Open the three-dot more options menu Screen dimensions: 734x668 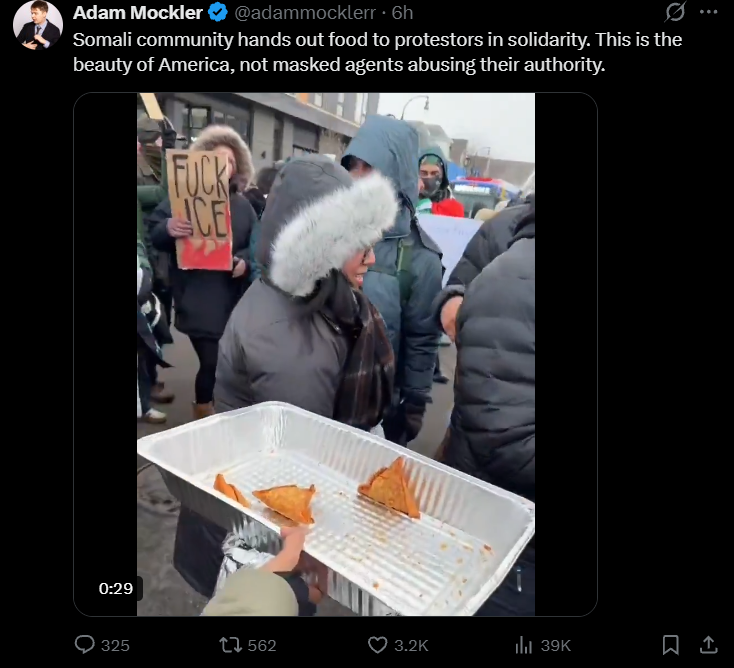click(x=709, y=12)
